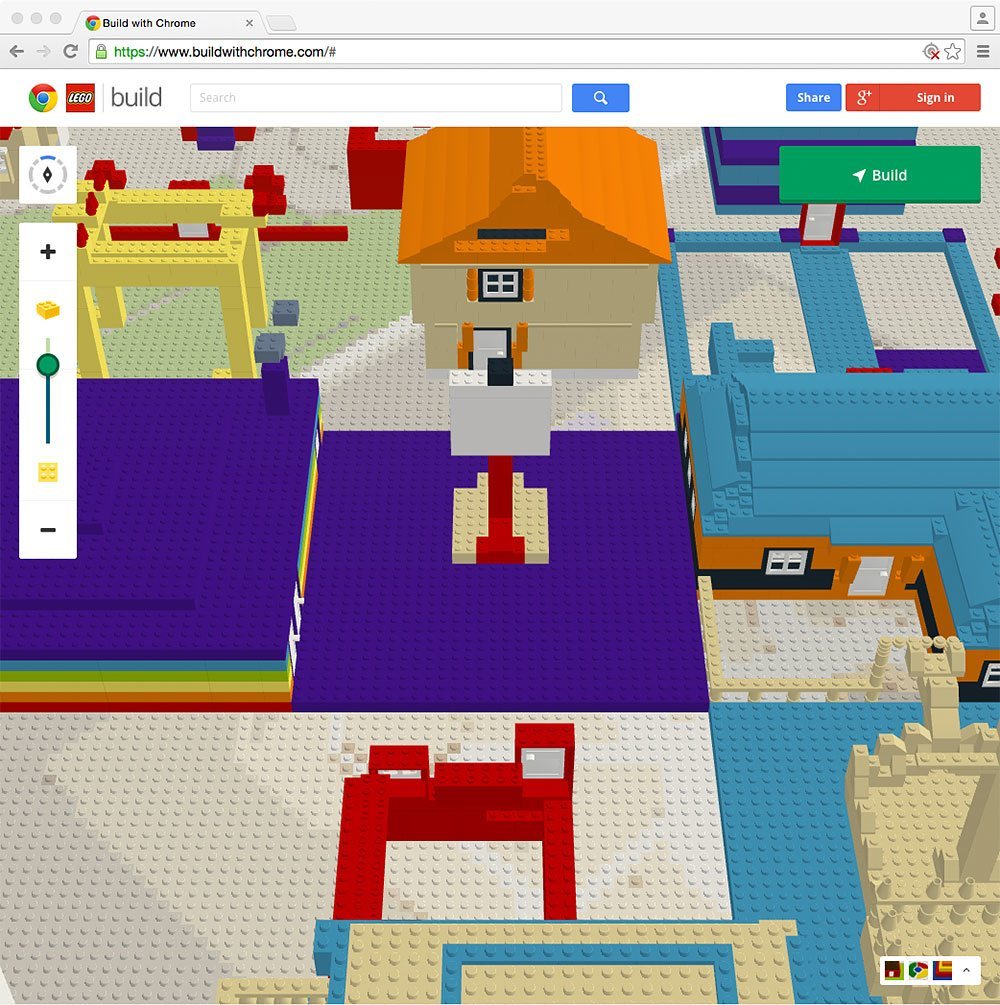
Task: Click the red LEGO logo
Action: 80,98
